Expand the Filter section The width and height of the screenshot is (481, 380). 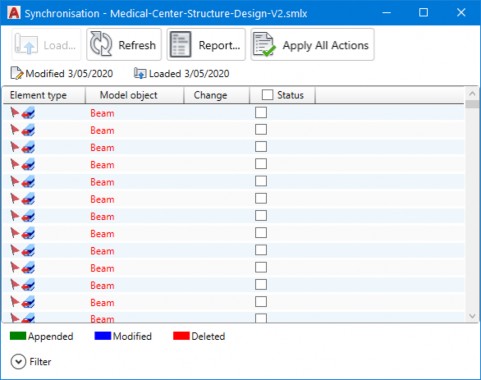point(18,362)
